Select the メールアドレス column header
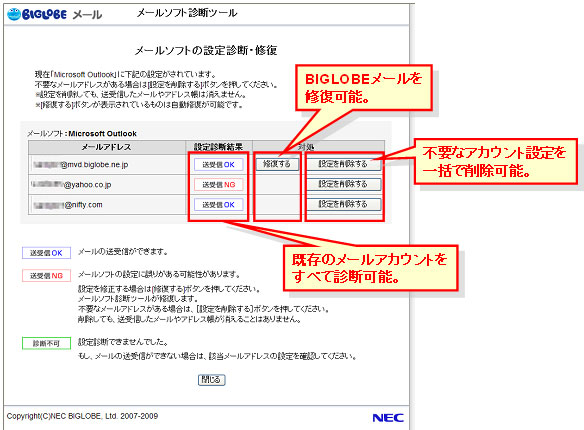Image resolution: width=584 pixels, height=430 pixels. [x=107, y=147]
